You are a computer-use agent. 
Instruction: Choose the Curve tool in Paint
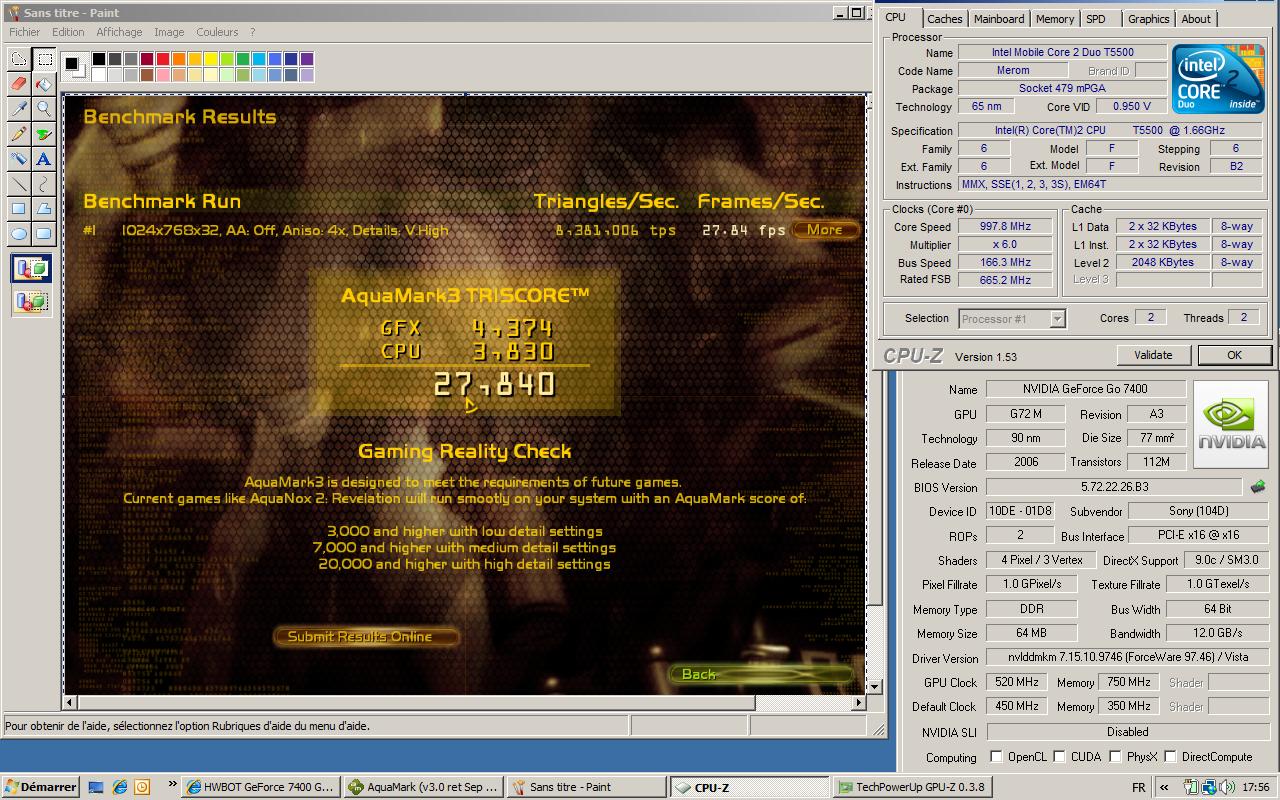pos(44,184)
